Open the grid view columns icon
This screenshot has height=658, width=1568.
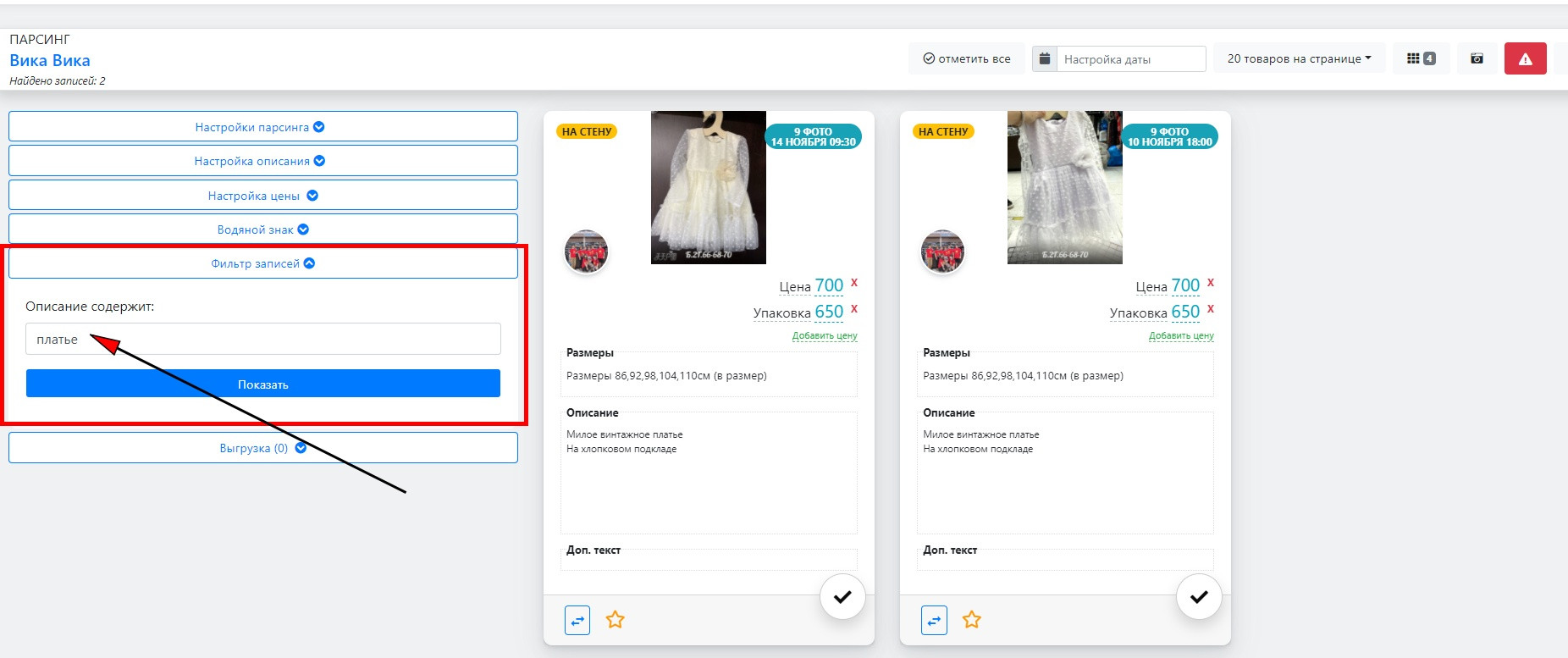(1421, 58)
